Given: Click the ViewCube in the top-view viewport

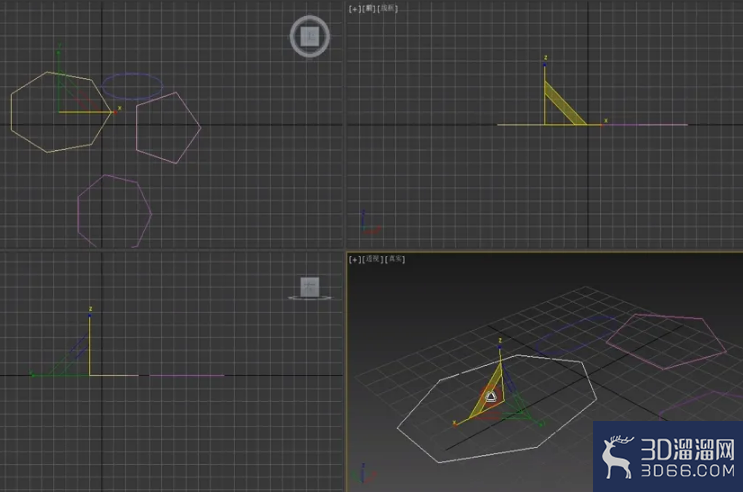Looking at the screenshot, I should click(310, 36).
